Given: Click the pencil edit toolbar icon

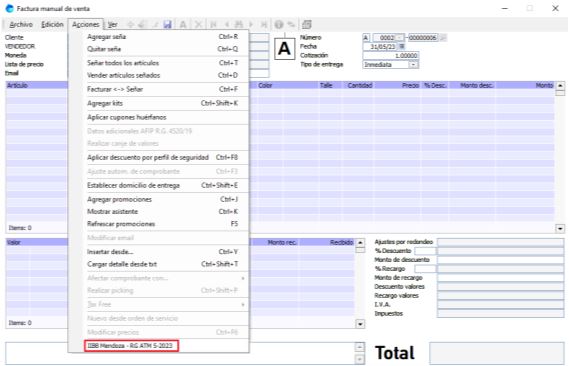Looking at the screenshot, I should (x=155, y=25).
